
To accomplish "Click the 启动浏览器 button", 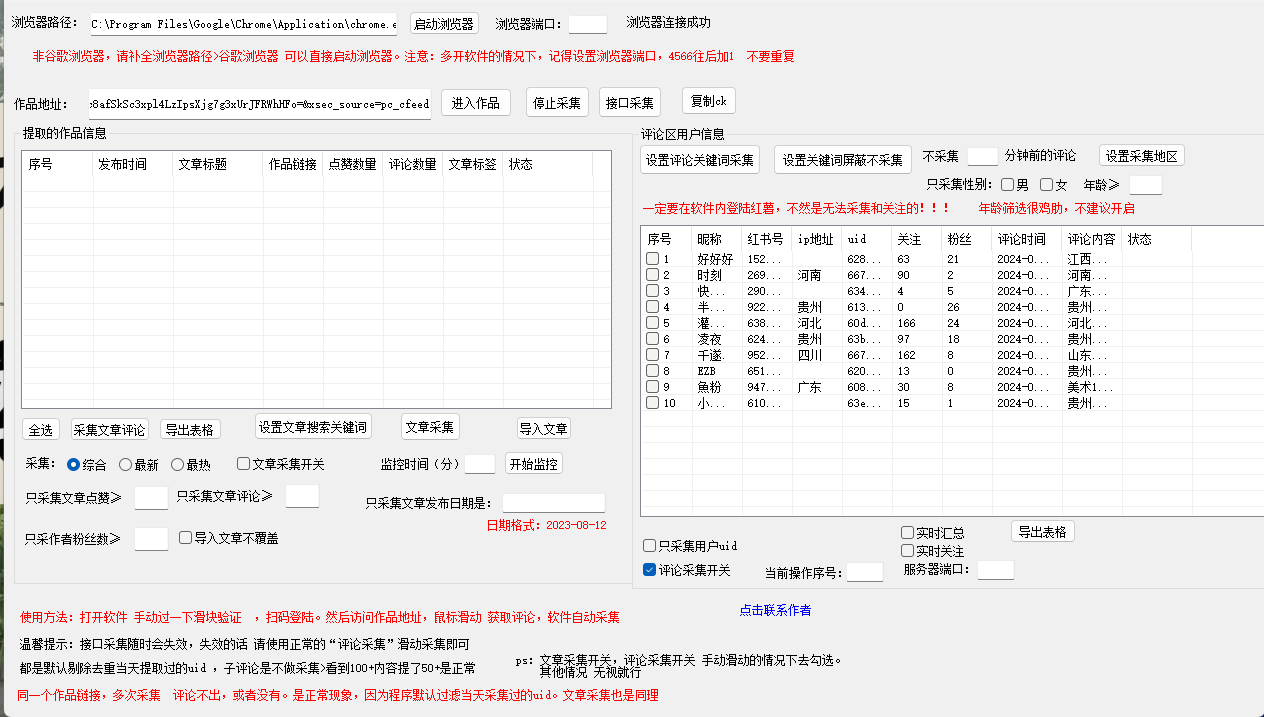I will pyautogui.click(x=444, y=24).
